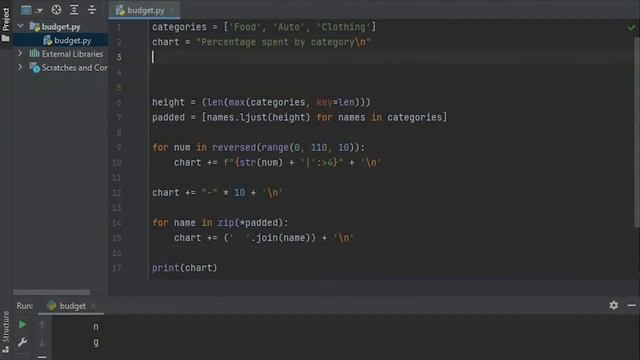Hide the Run tool window
640x360 pixels.
(631, 305)
